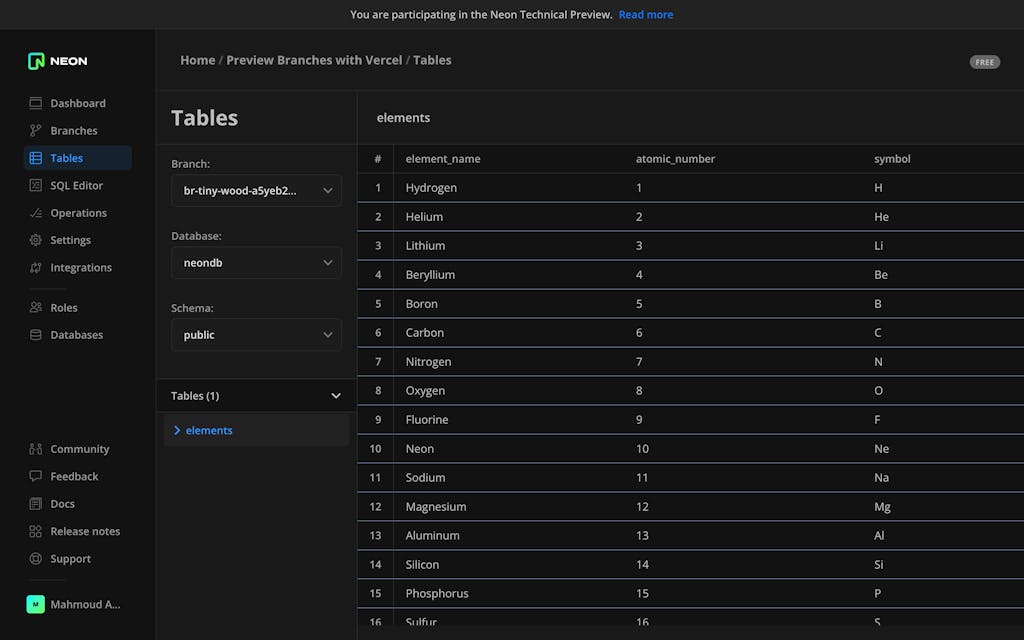Click the Databases sidebar icon
Viewport: 1024px width, 640px height.
(36, 335)
